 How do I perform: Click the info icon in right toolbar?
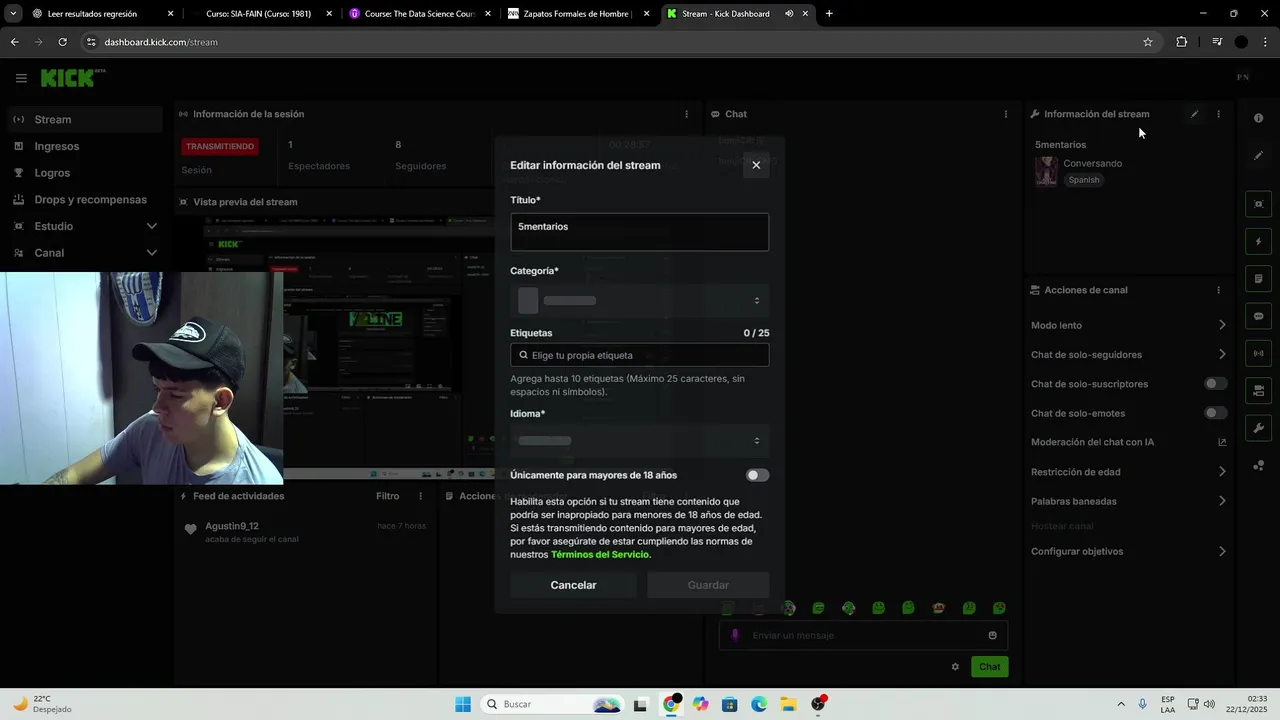click(1258, 118)
